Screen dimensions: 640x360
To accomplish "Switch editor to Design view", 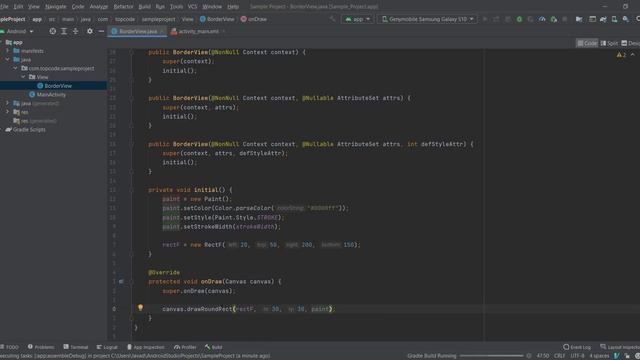I will 630,43.
